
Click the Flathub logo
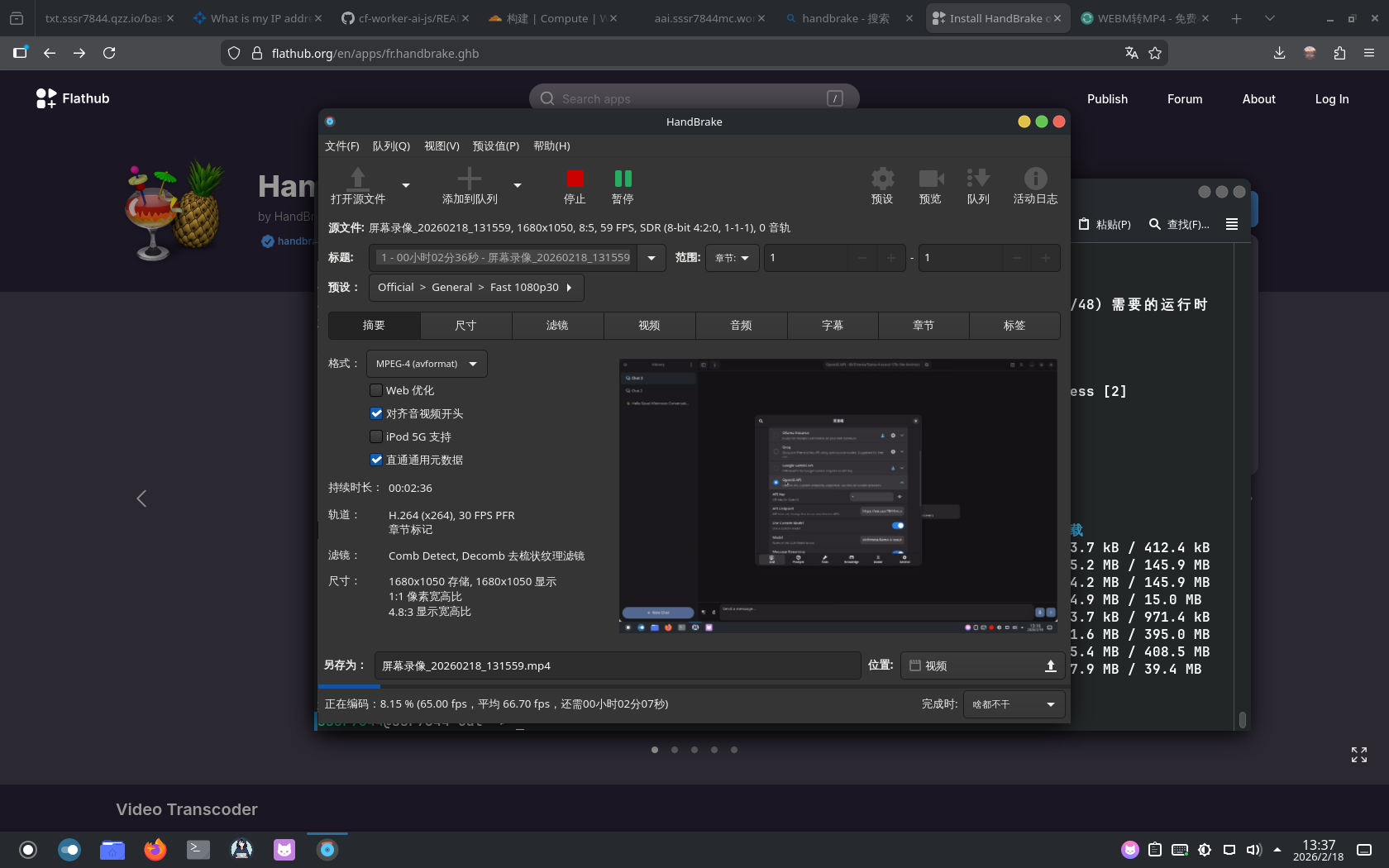(73, 98)
